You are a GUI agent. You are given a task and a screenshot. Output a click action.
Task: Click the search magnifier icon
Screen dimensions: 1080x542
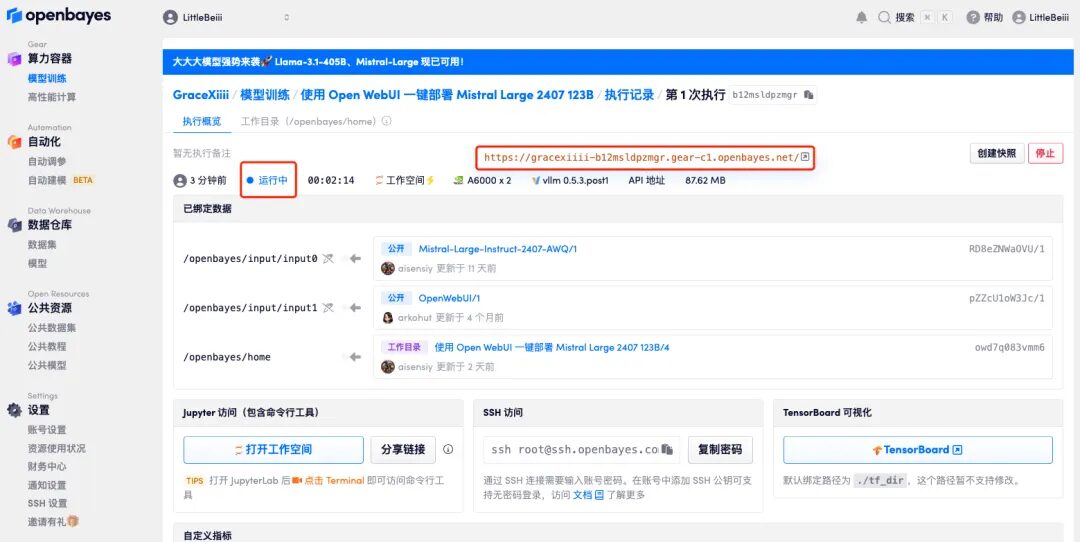884,17
